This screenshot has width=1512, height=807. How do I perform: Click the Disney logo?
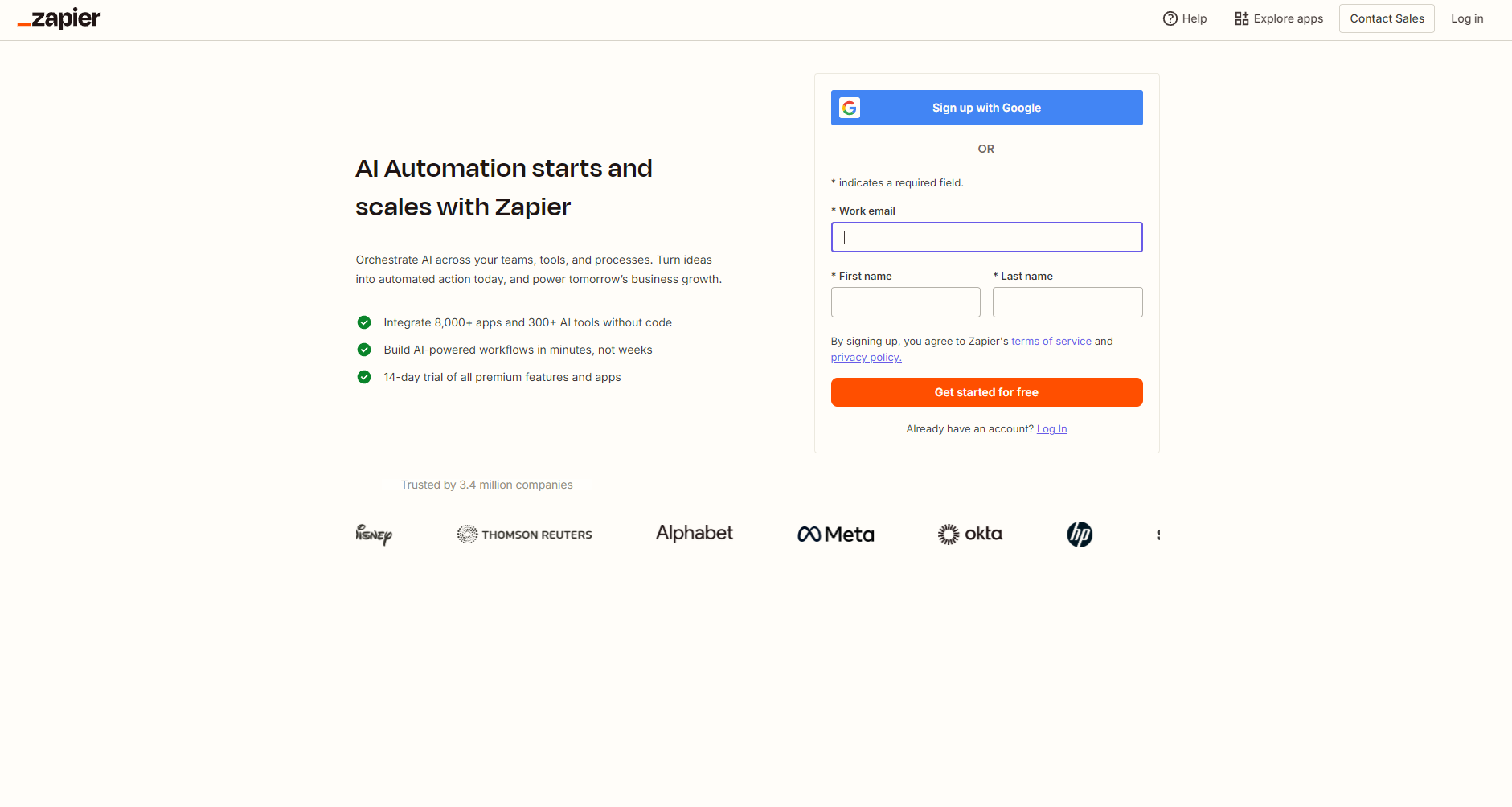point(374,535)
